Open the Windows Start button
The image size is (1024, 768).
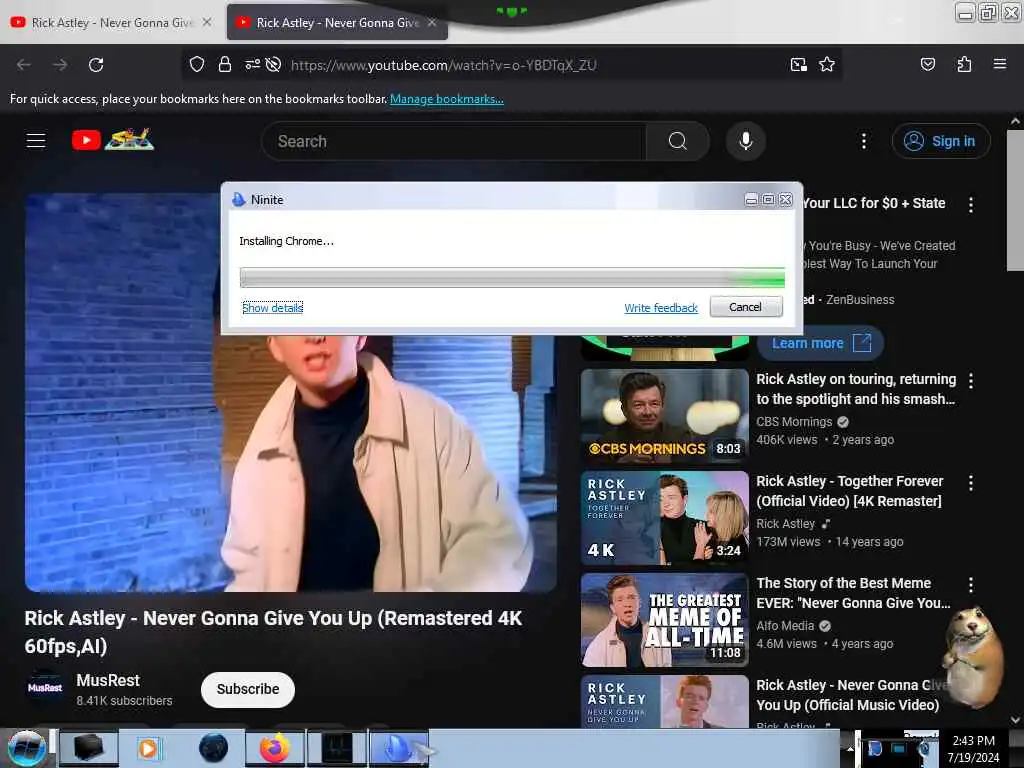point(26,748)
